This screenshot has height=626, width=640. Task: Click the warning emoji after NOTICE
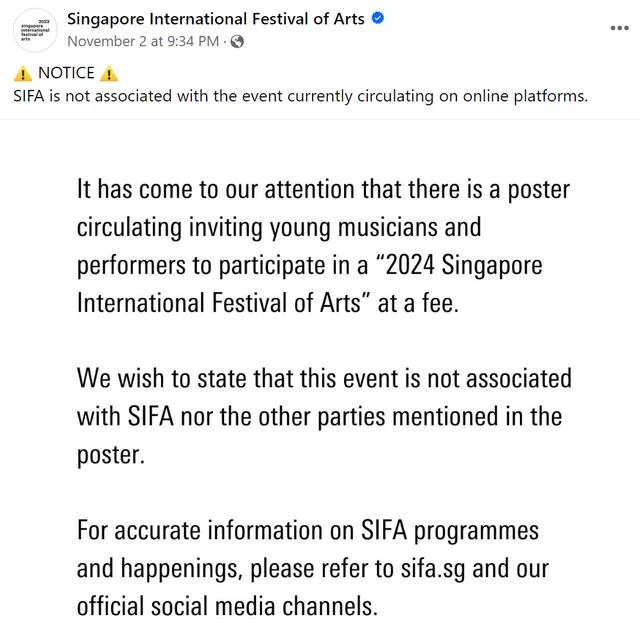(x=109, y=74)
